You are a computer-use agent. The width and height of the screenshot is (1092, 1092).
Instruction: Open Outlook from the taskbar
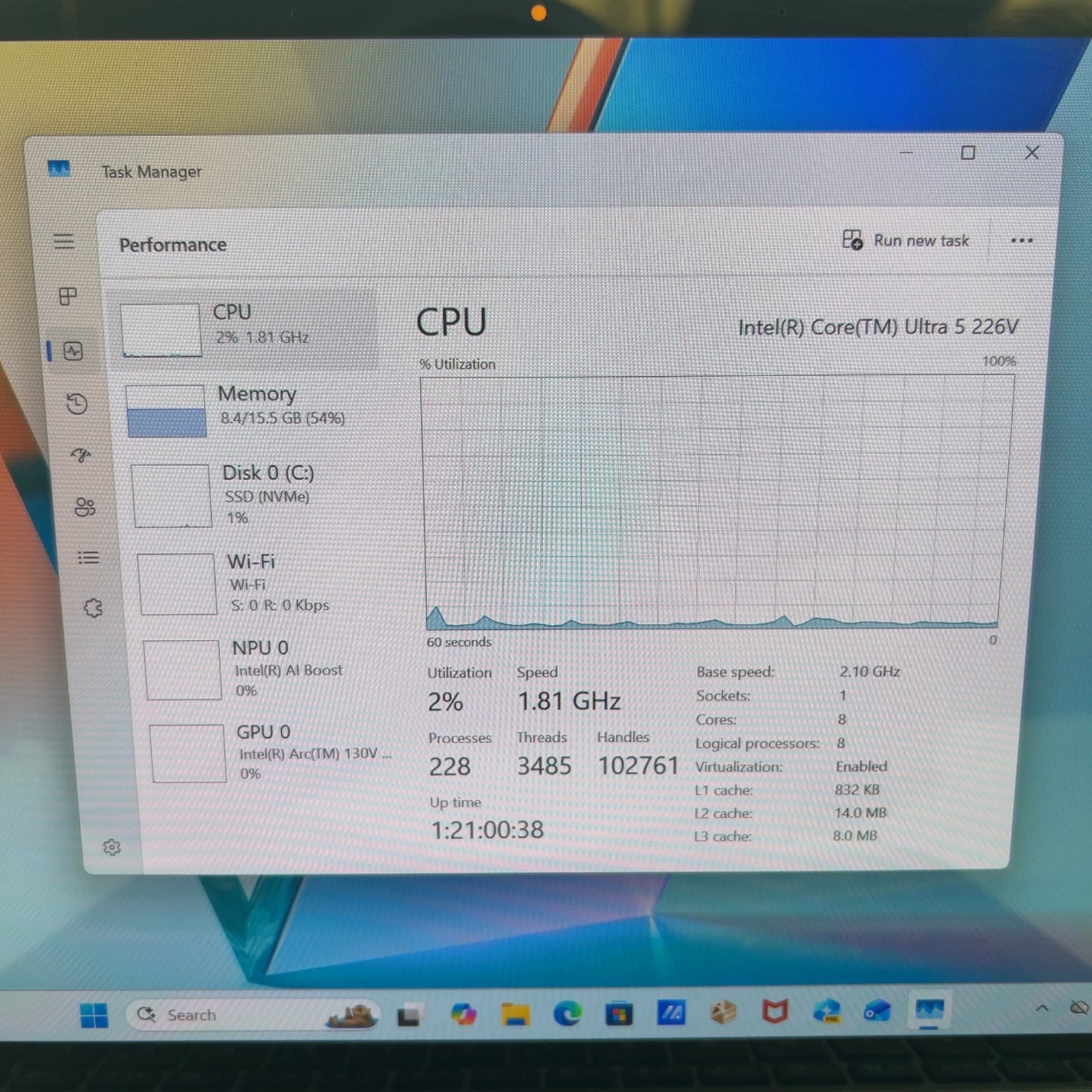click(x=878, y=1010)
